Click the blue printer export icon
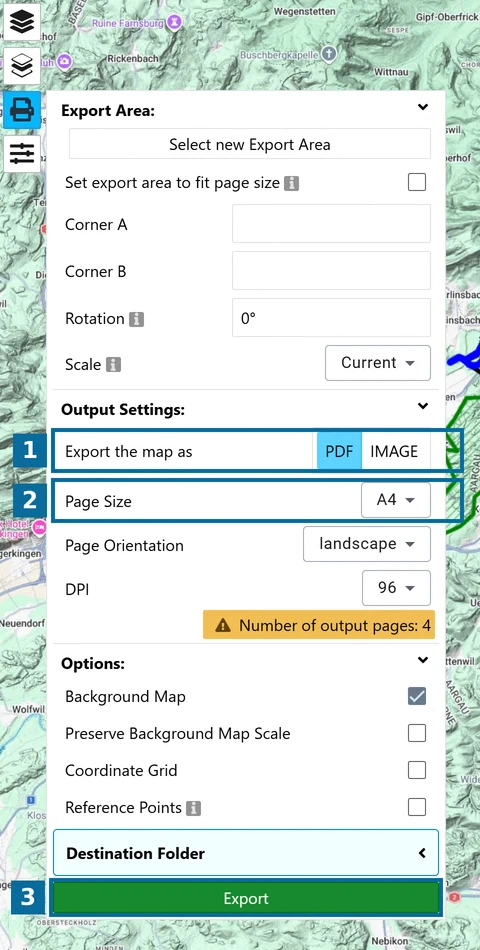 pyautogui.click(x=22, y=110)
